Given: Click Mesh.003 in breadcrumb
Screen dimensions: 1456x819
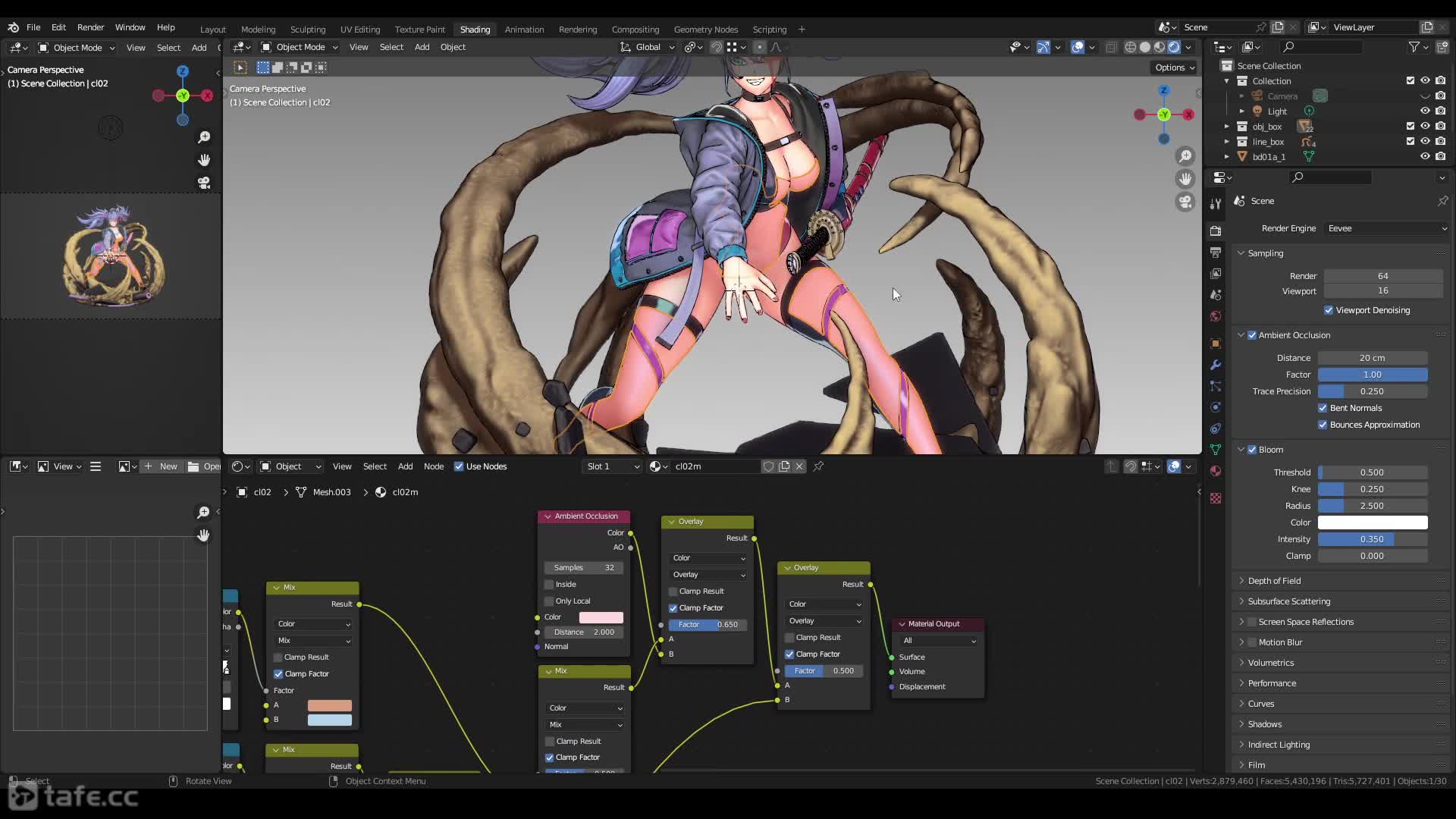Looking at the screenshot, I should click(x=331, y=492).
